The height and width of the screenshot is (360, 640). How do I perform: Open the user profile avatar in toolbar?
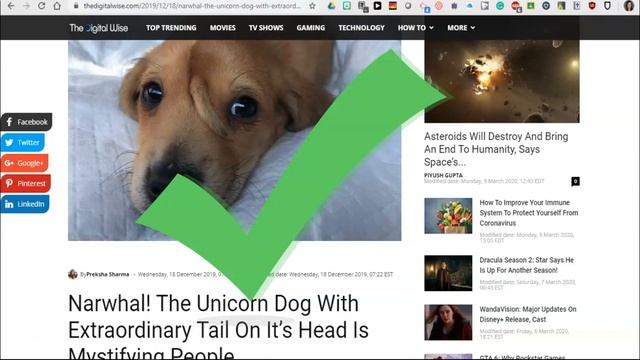pos(629,6)
